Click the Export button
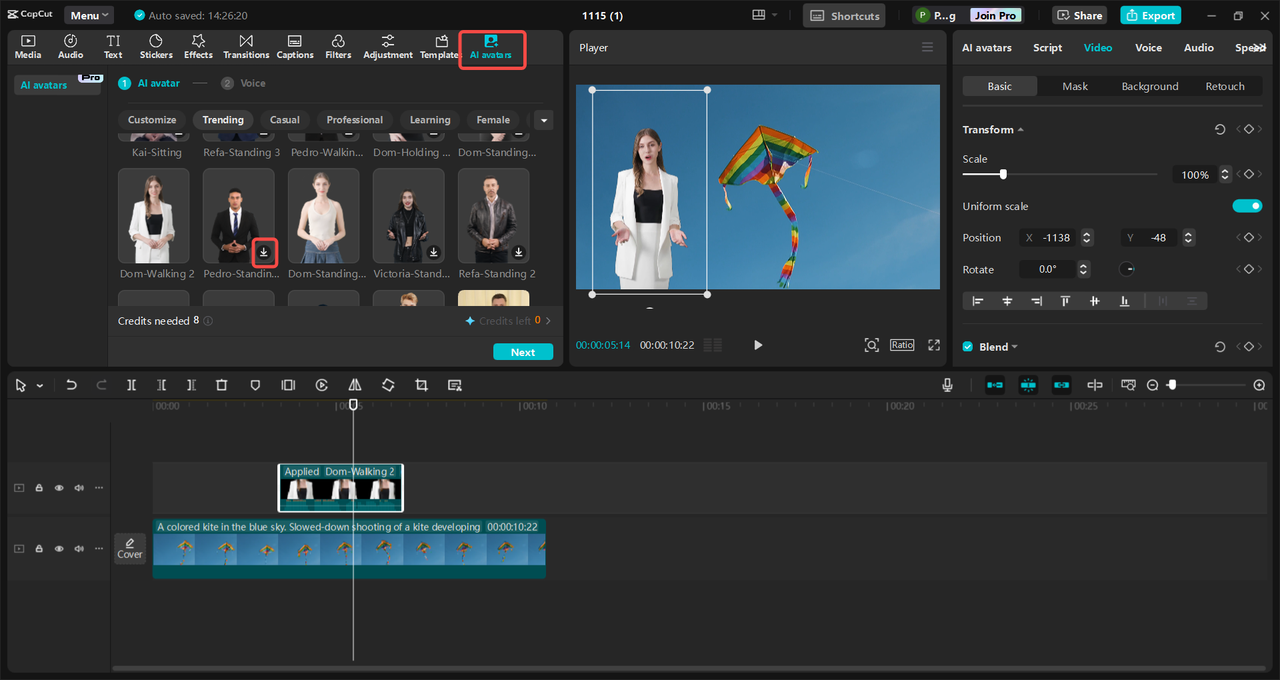Image resolution: width=1280 pixels, height=680 pixels. 1150,16
